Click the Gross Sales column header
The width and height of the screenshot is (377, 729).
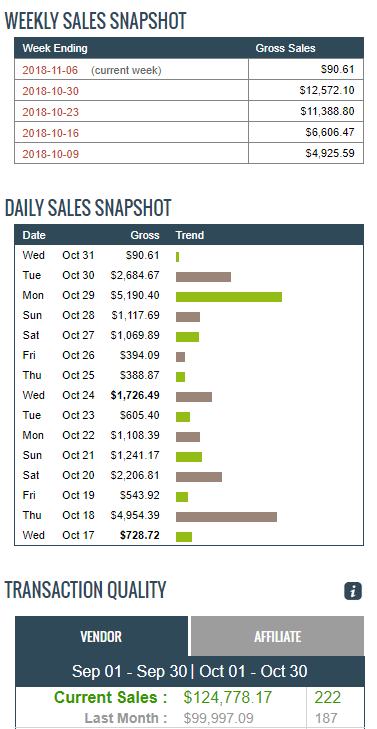285,48
